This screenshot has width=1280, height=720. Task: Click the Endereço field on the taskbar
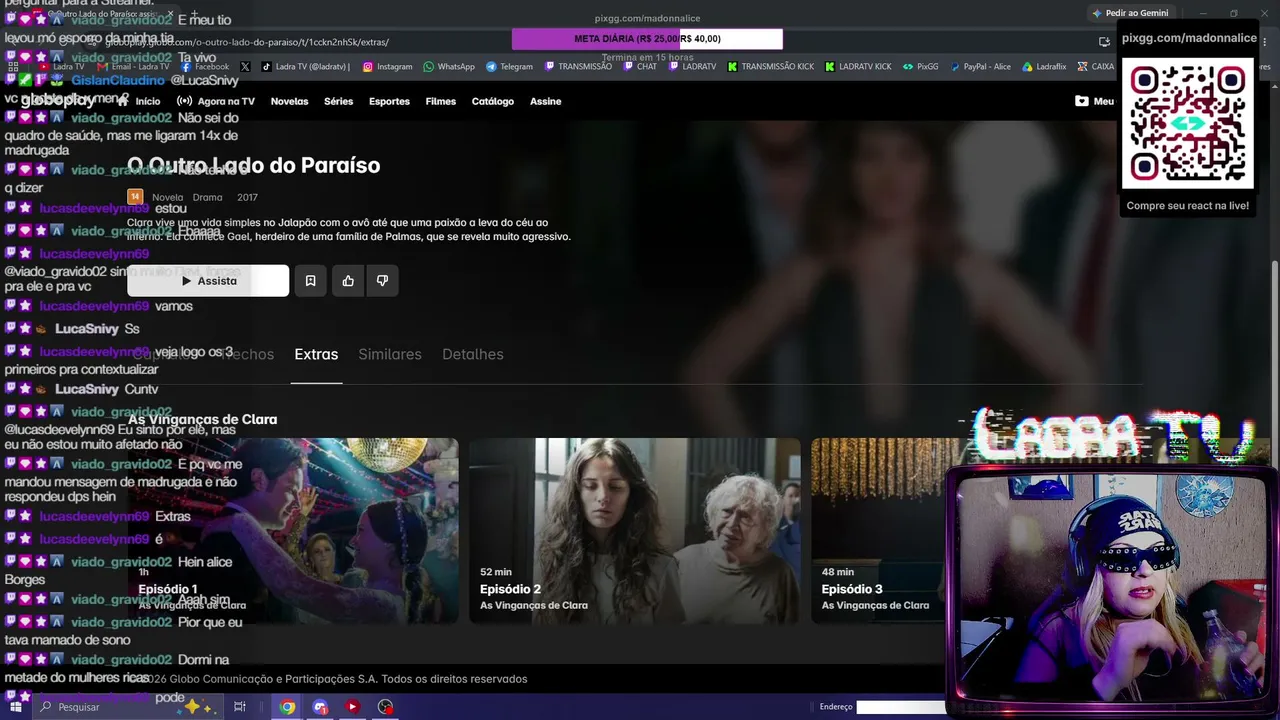[x=900, y=707]
